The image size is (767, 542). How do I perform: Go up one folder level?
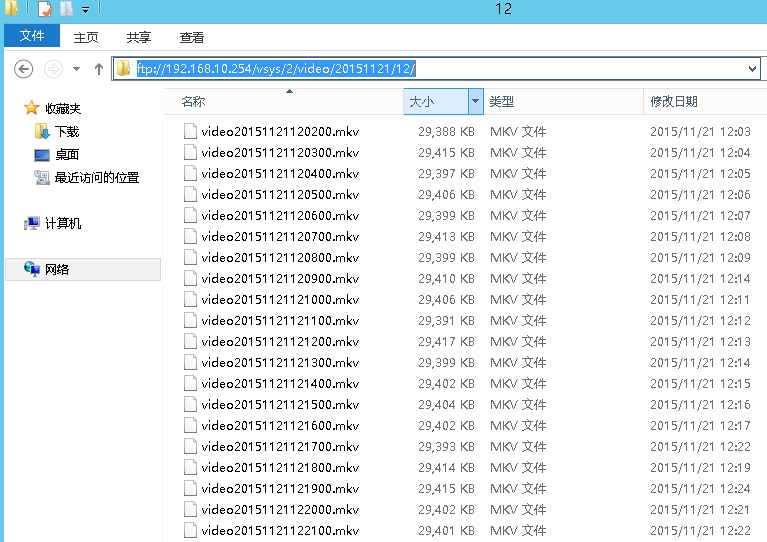pos(99,69)
